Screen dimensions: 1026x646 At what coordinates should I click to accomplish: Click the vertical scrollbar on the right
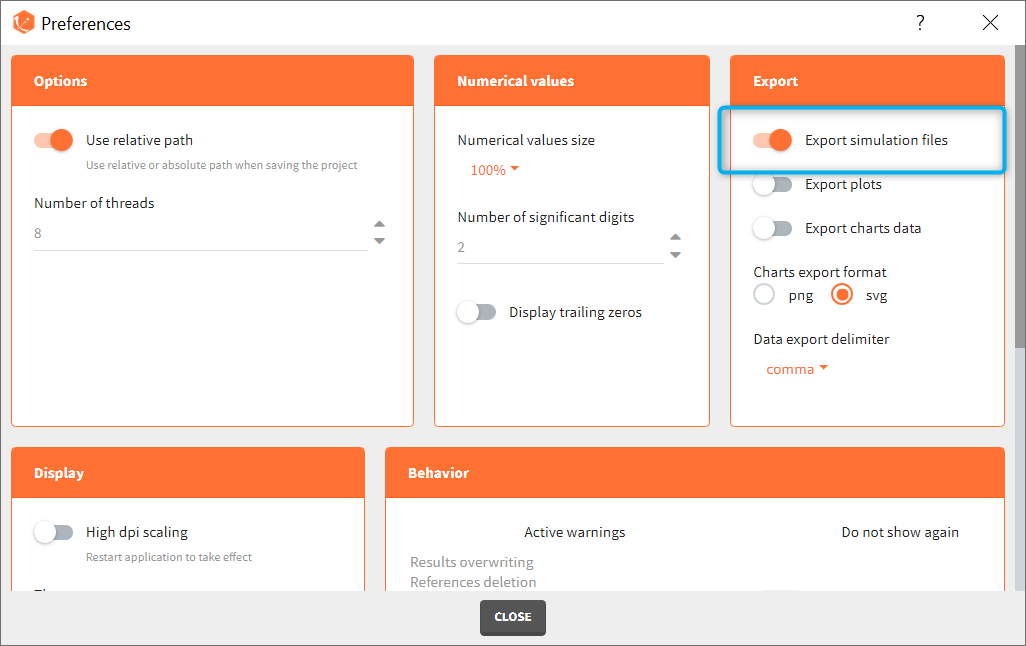(x=1019, y=200)
